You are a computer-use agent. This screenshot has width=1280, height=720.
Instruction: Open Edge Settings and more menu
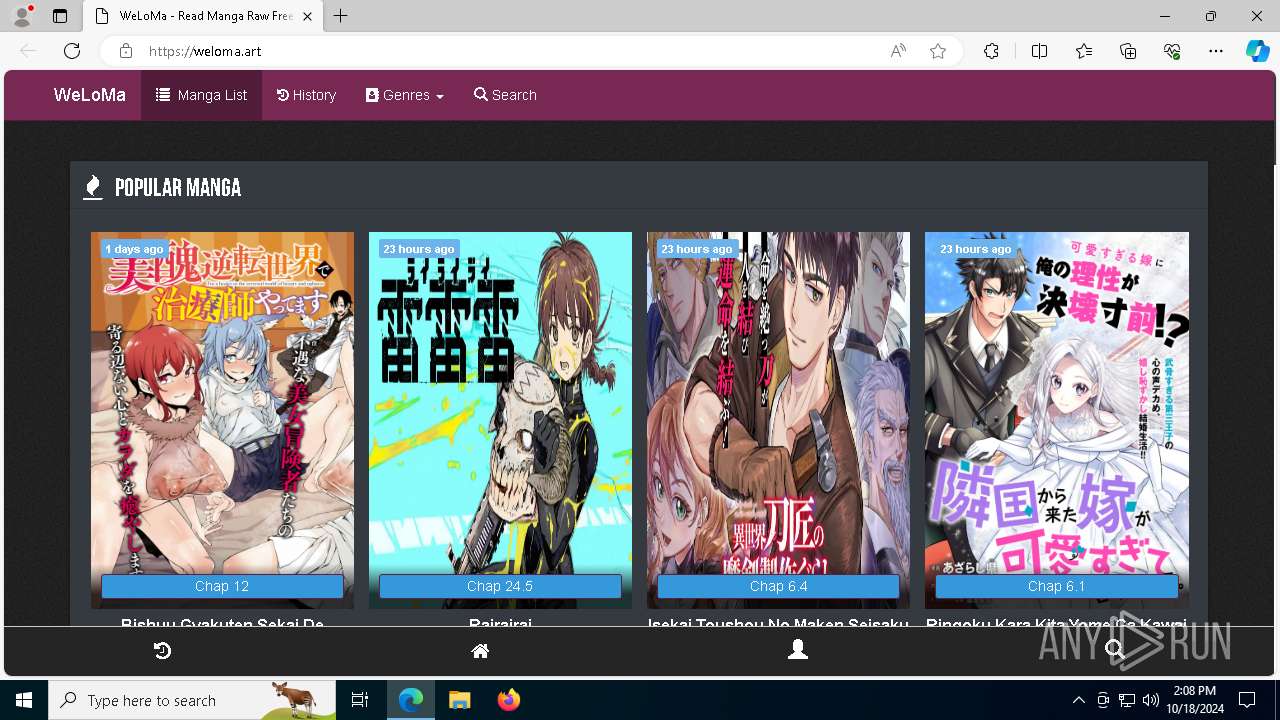coord(1216,51)
